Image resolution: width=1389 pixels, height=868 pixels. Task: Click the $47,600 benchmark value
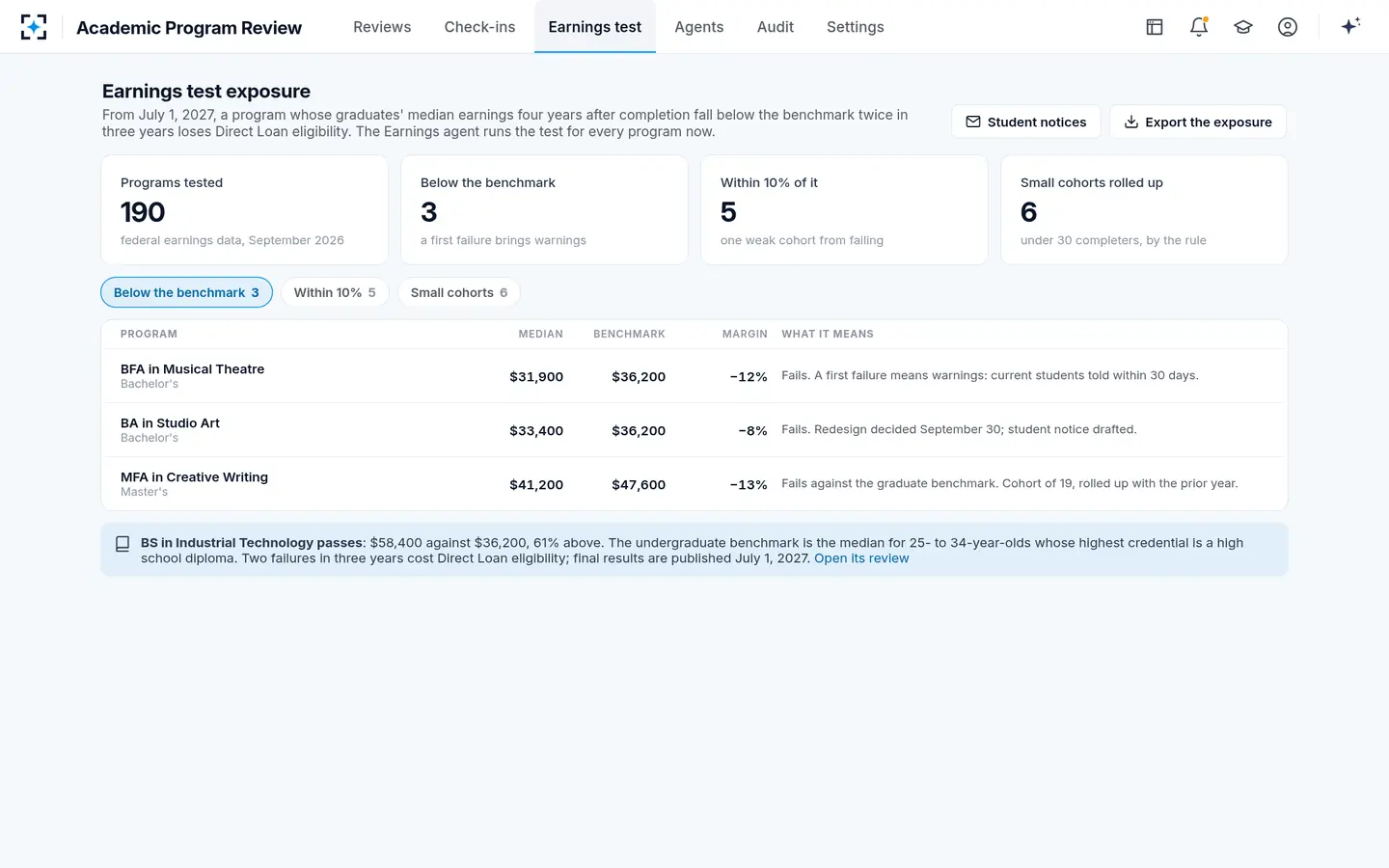point(639,485)
